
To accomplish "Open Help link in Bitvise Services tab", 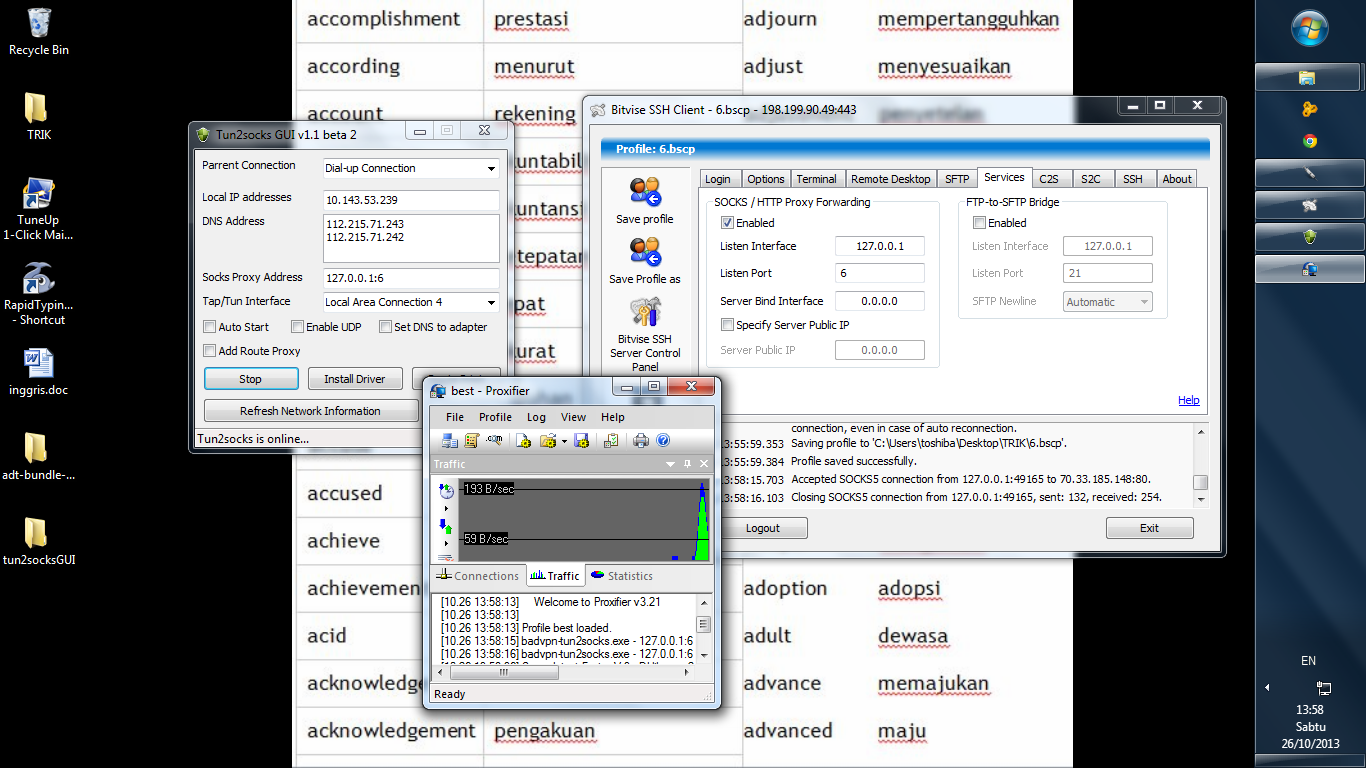I will (1188, 400).
